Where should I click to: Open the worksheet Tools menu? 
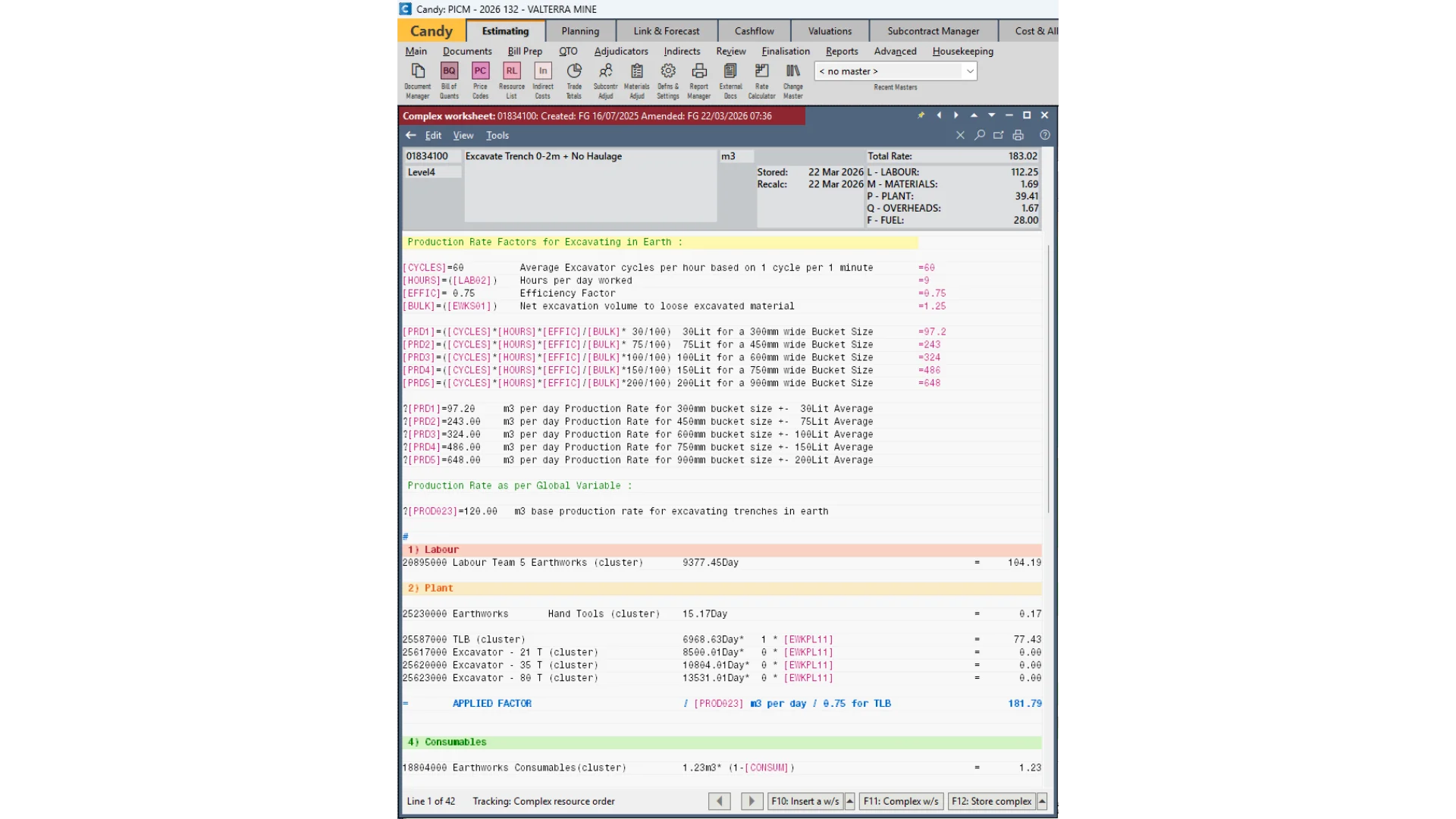pos(497,135)
